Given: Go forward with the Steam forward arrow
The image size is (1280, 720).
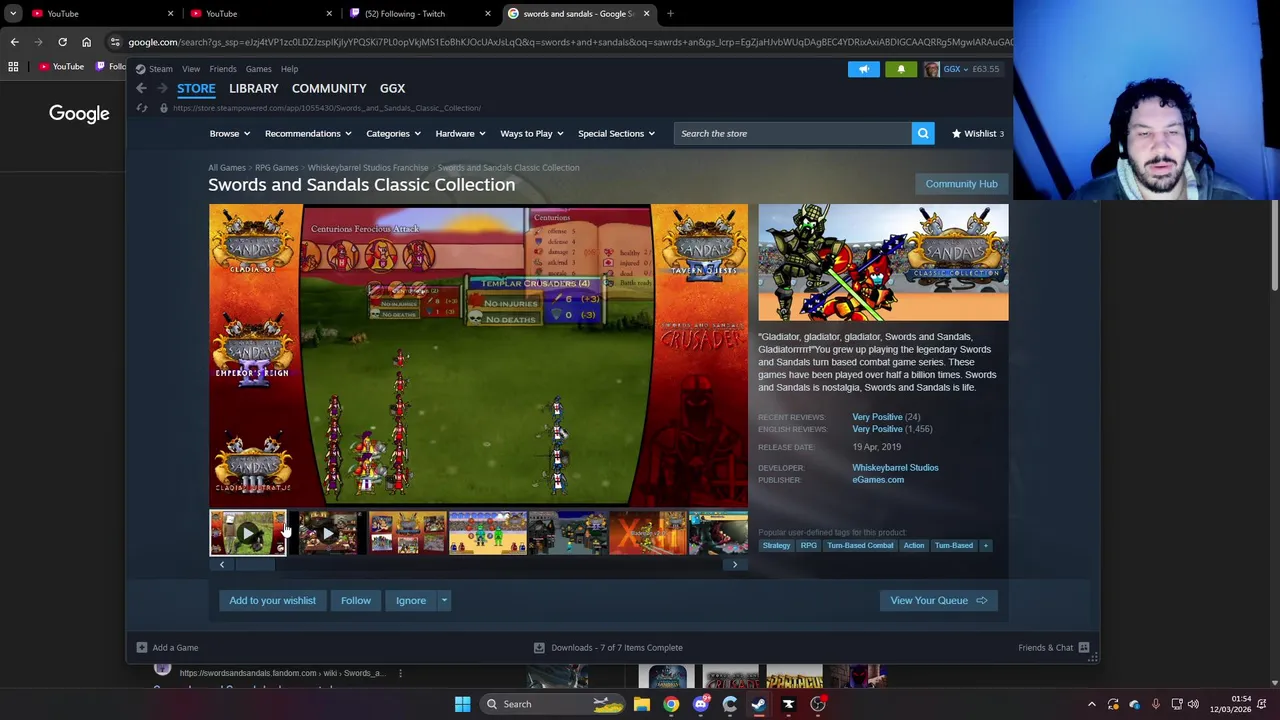Looking at the screenshot, I should click(162, 88).
